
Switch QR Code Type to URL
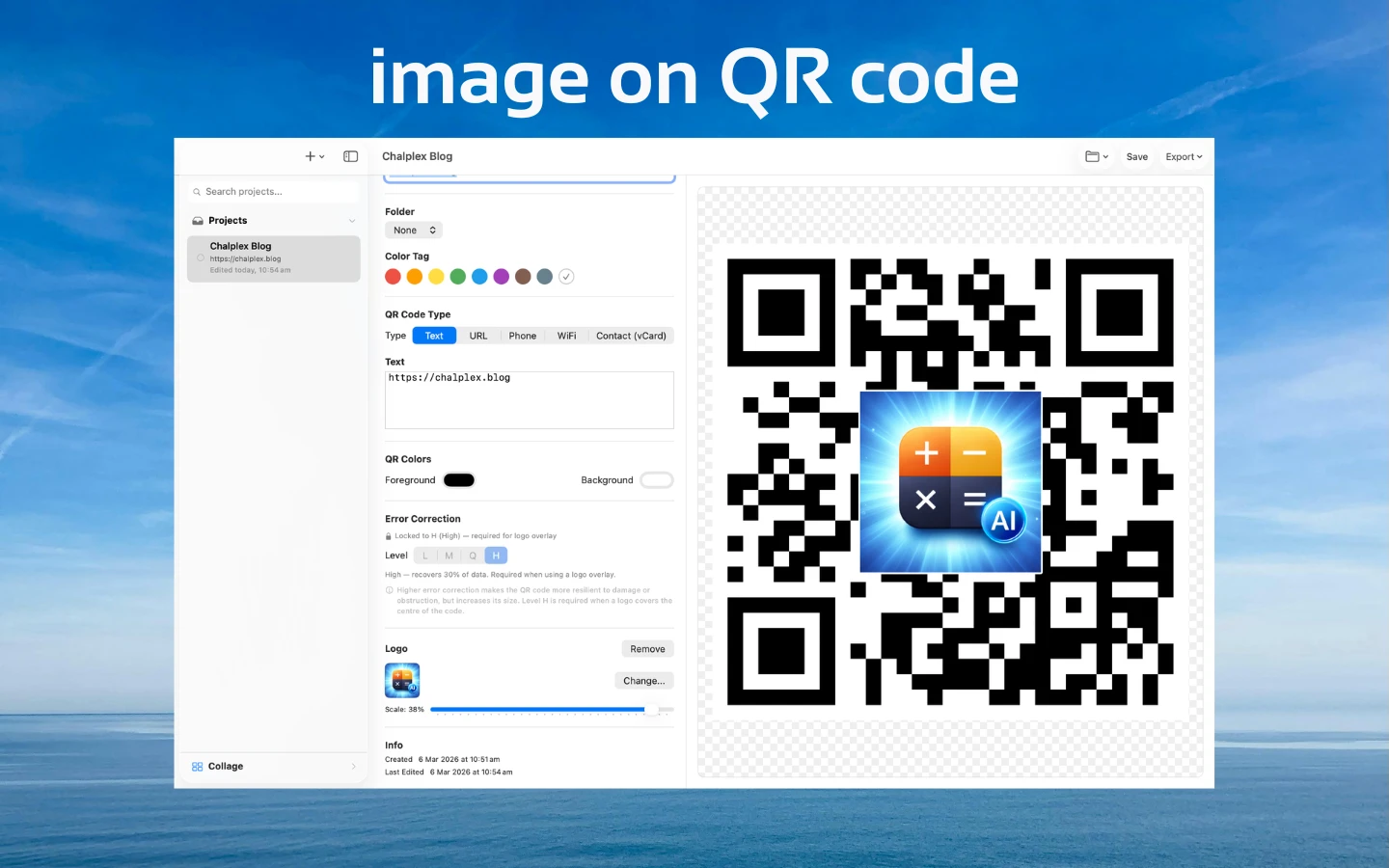point(477,335)
